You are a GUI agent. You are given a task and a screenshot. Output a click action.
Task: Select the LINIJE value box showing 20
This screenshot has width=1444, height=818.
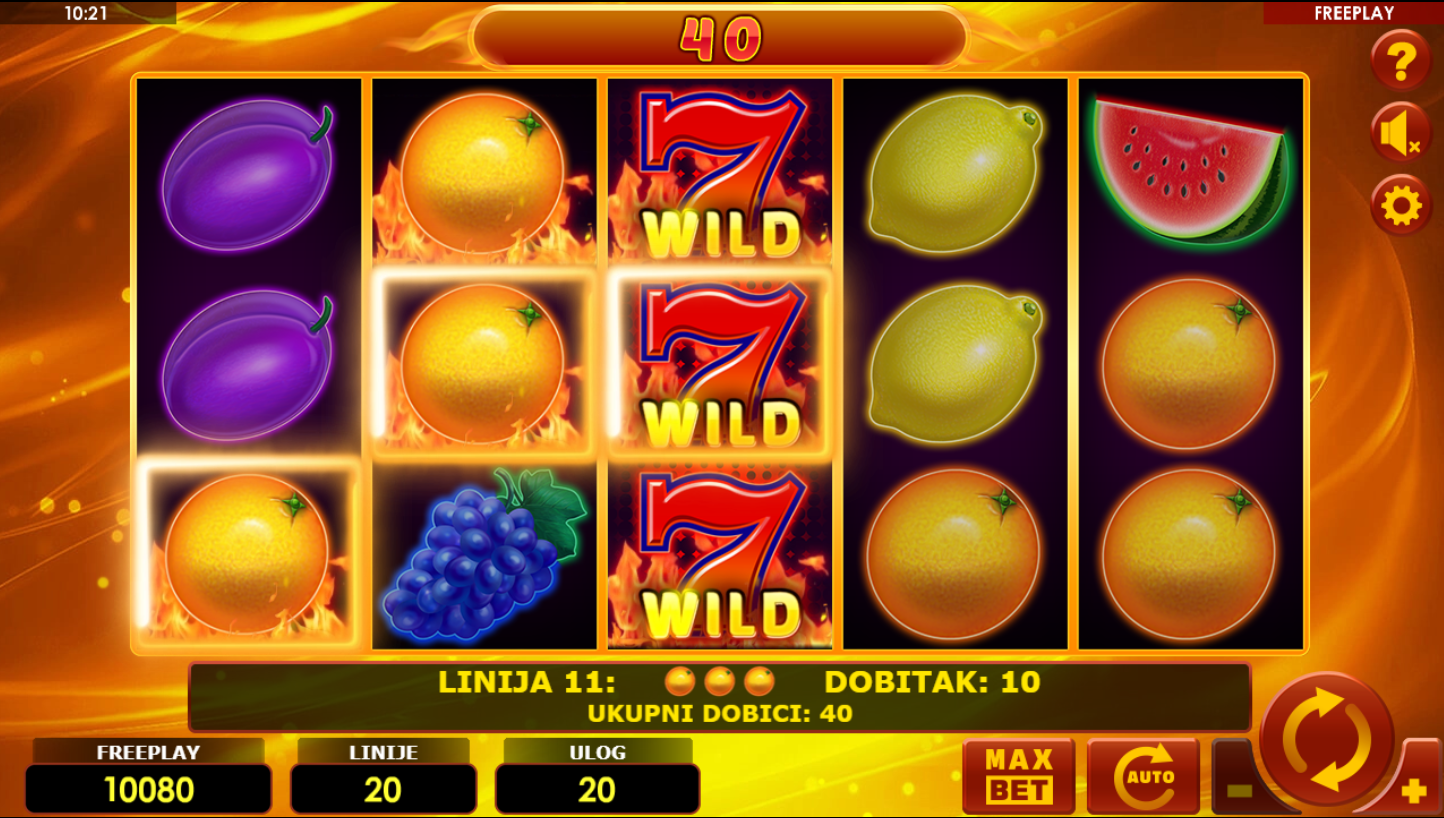pyautogui.click(x=383, y=790)
